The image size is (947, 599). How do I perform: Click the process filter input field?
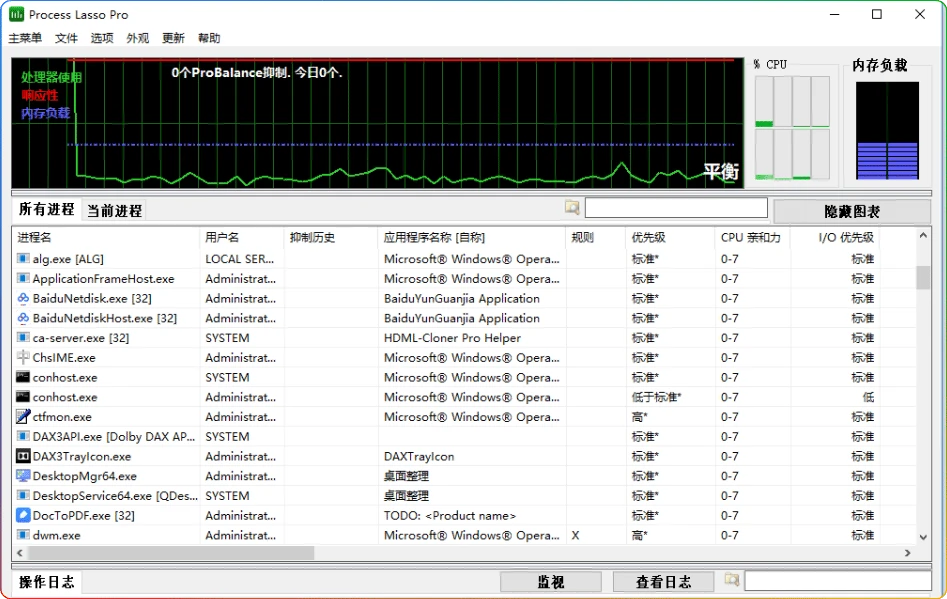pyautogui.click(x=676, y=207)
